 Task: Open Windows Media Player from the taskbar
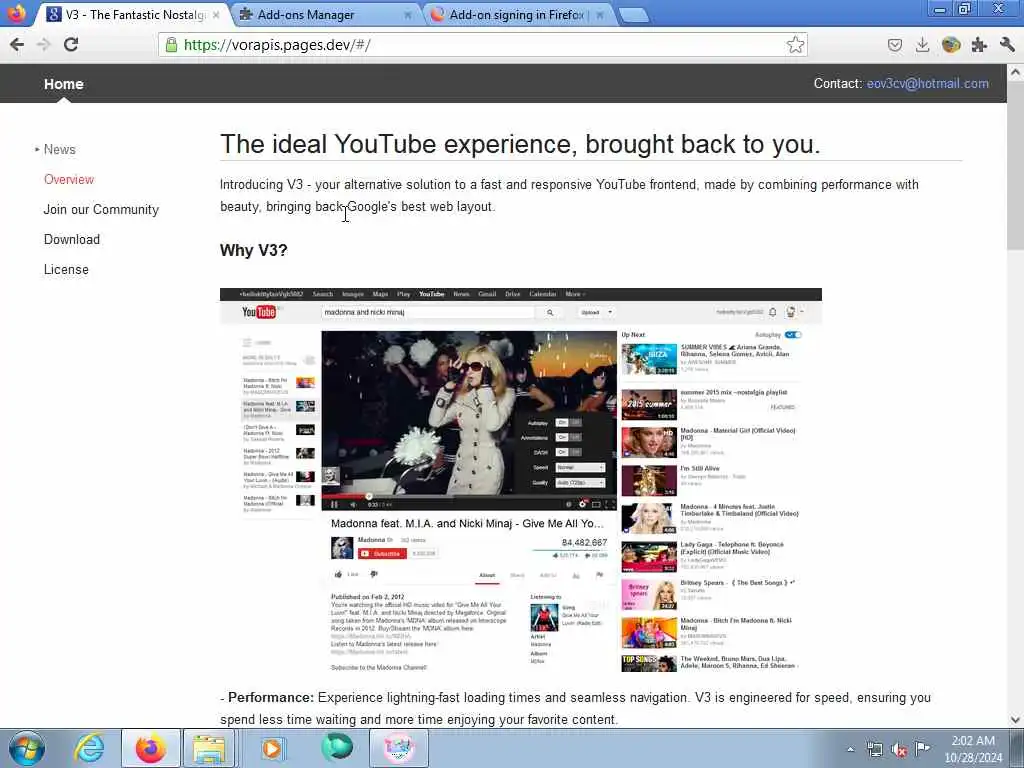[x=272, y=748]
